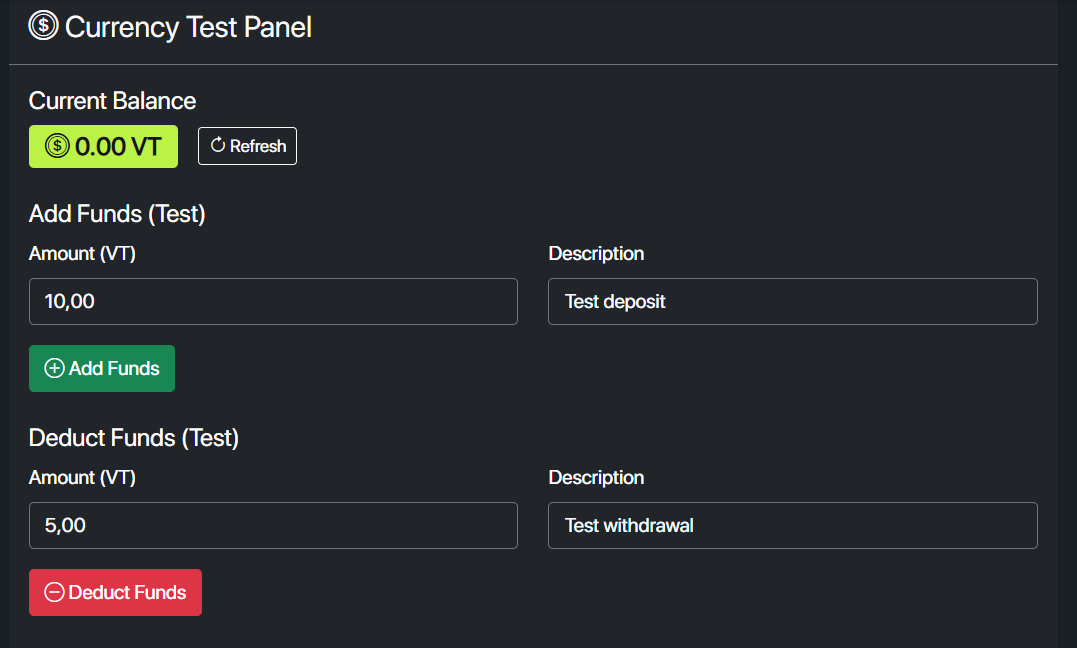This screenshot has width=1077, height=648.
Task: Click the Amount (VT) label under Add Funds
Action: pyautogui.click(x=82, y=254)
